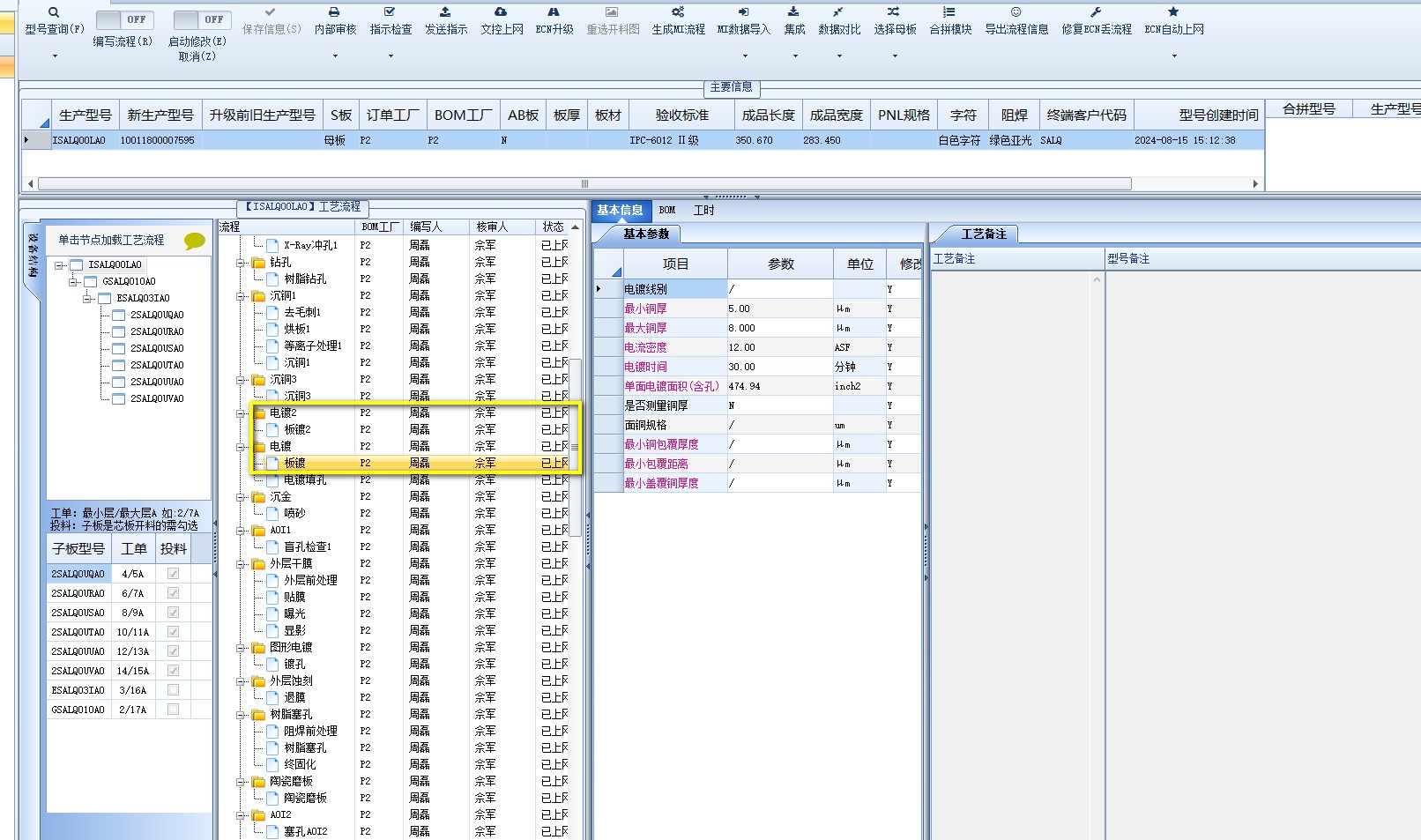Toggle the 启动修改 OFF switch

coord(202,19)
